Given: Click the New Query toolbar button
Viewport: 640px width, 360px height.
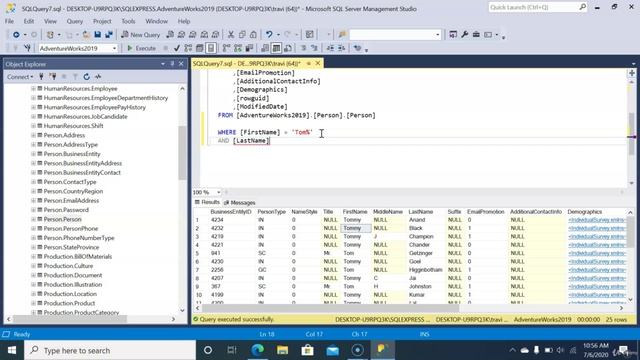Looking at the screenshot, I should [140, 35].
